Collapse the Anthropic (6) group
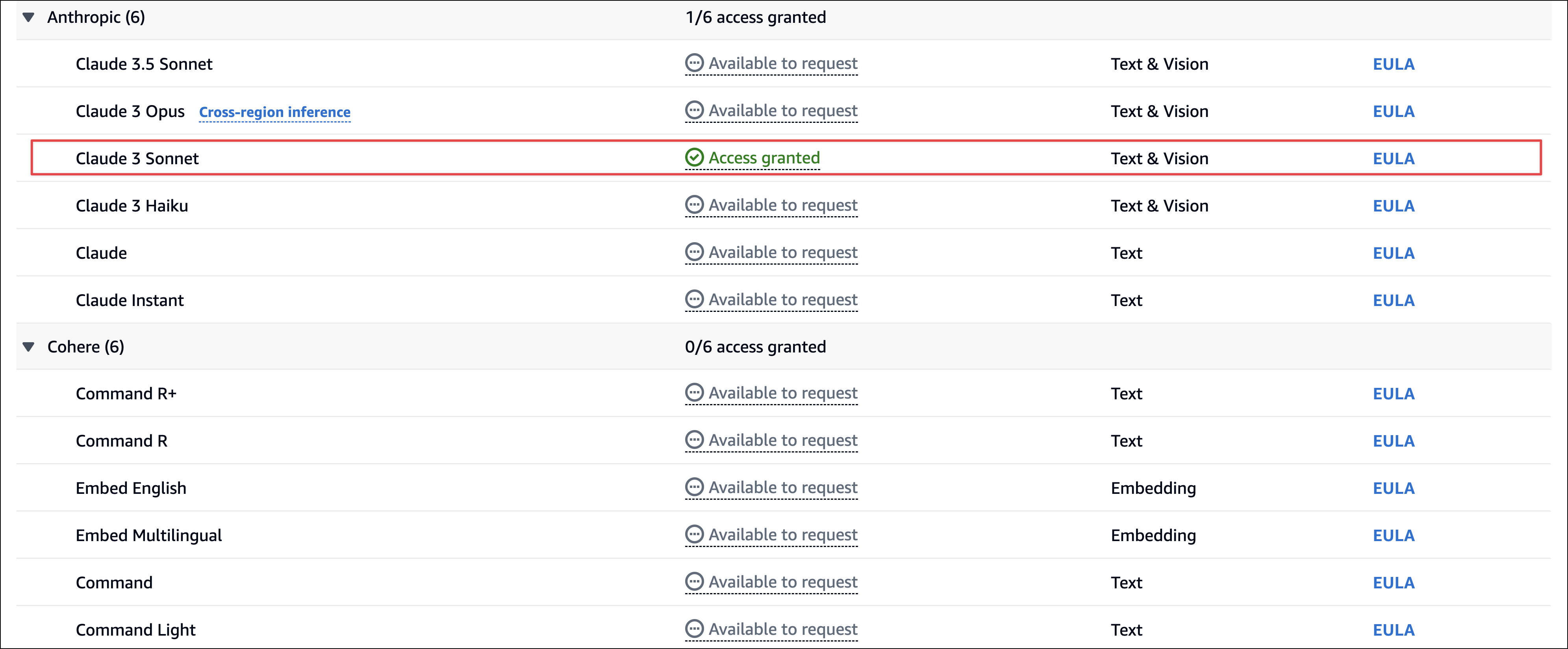This screenshot has width=1568, height=649. [28, 17]
